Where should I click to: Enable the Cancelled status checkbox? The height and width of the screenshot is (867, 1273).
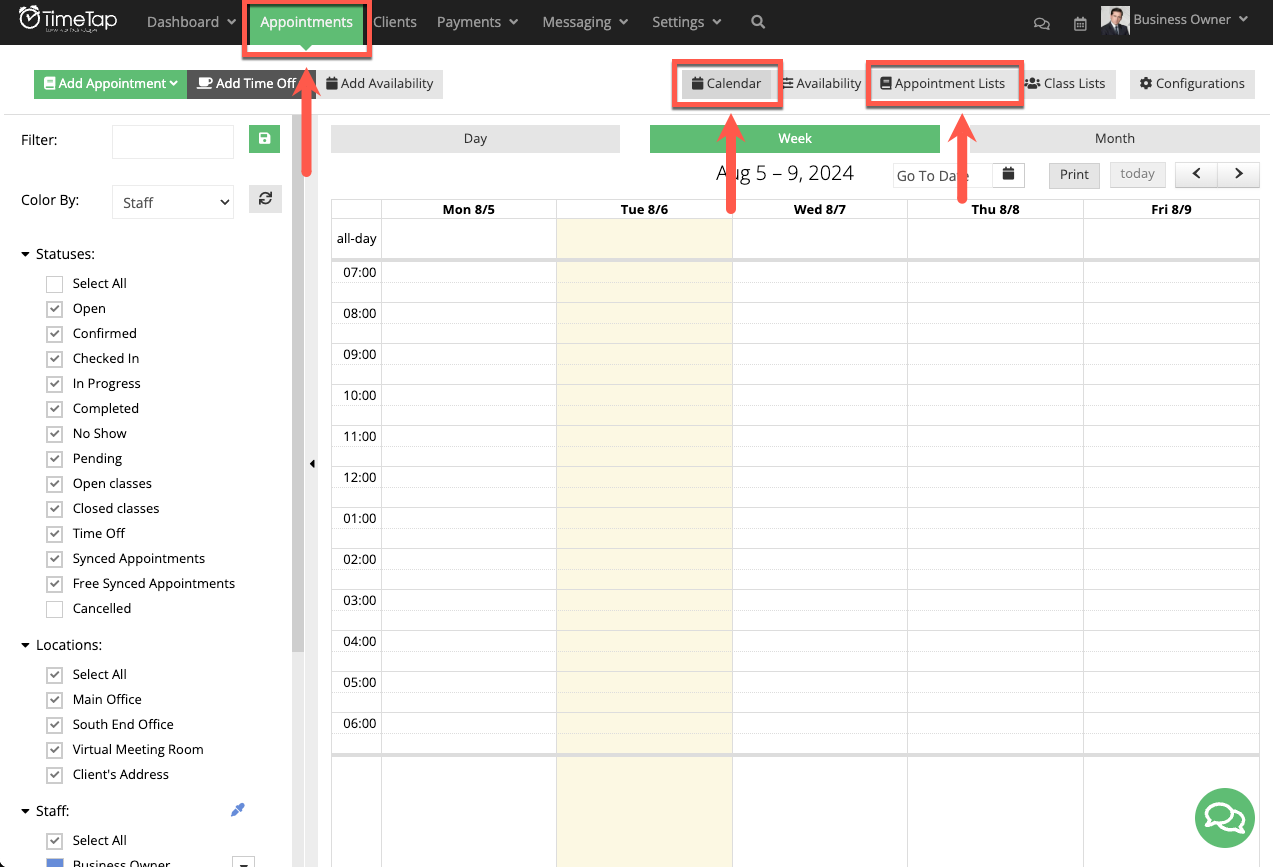click(54, 609)
